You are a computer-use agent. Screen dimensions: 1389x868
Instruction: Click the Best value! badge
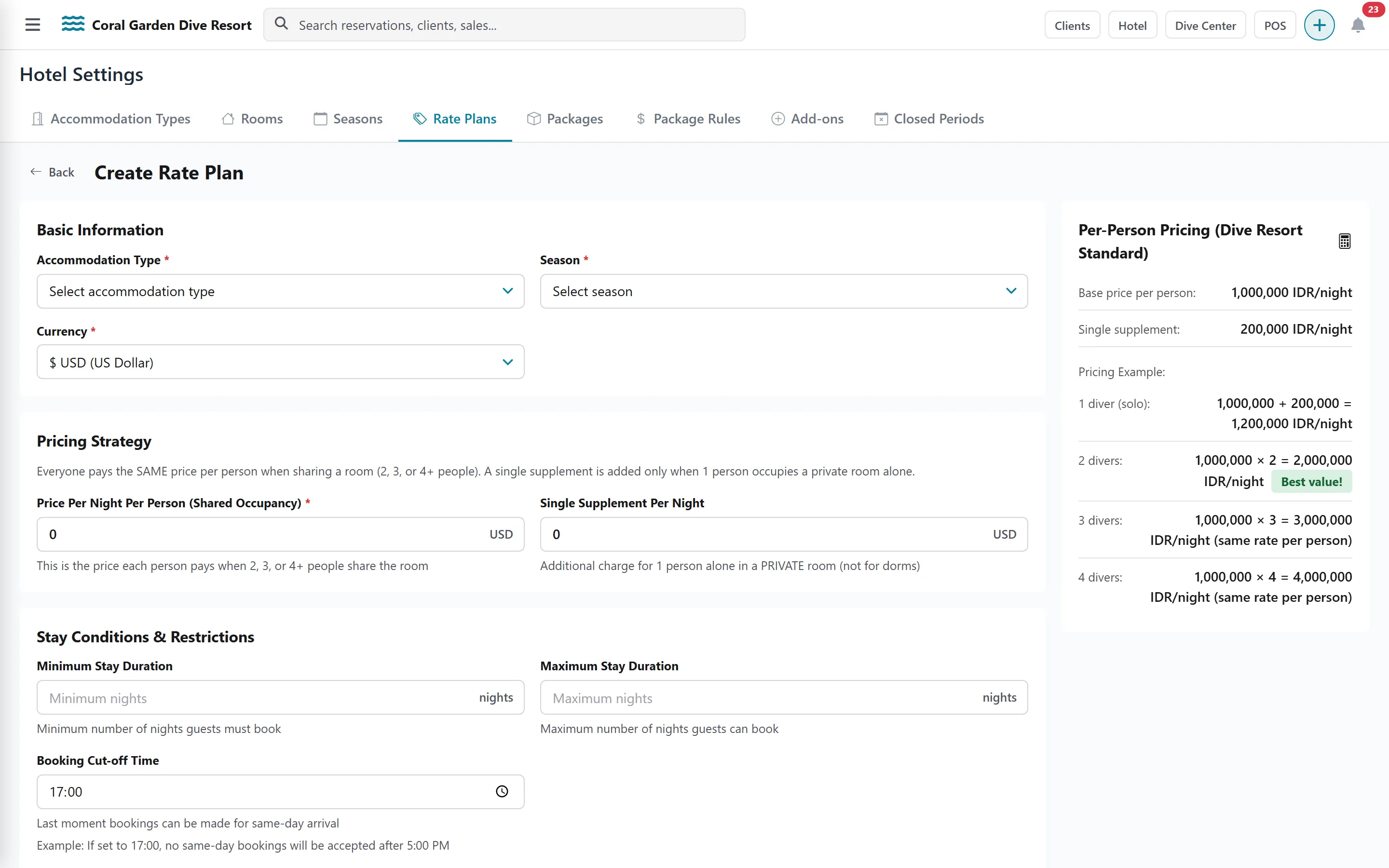1311,482
